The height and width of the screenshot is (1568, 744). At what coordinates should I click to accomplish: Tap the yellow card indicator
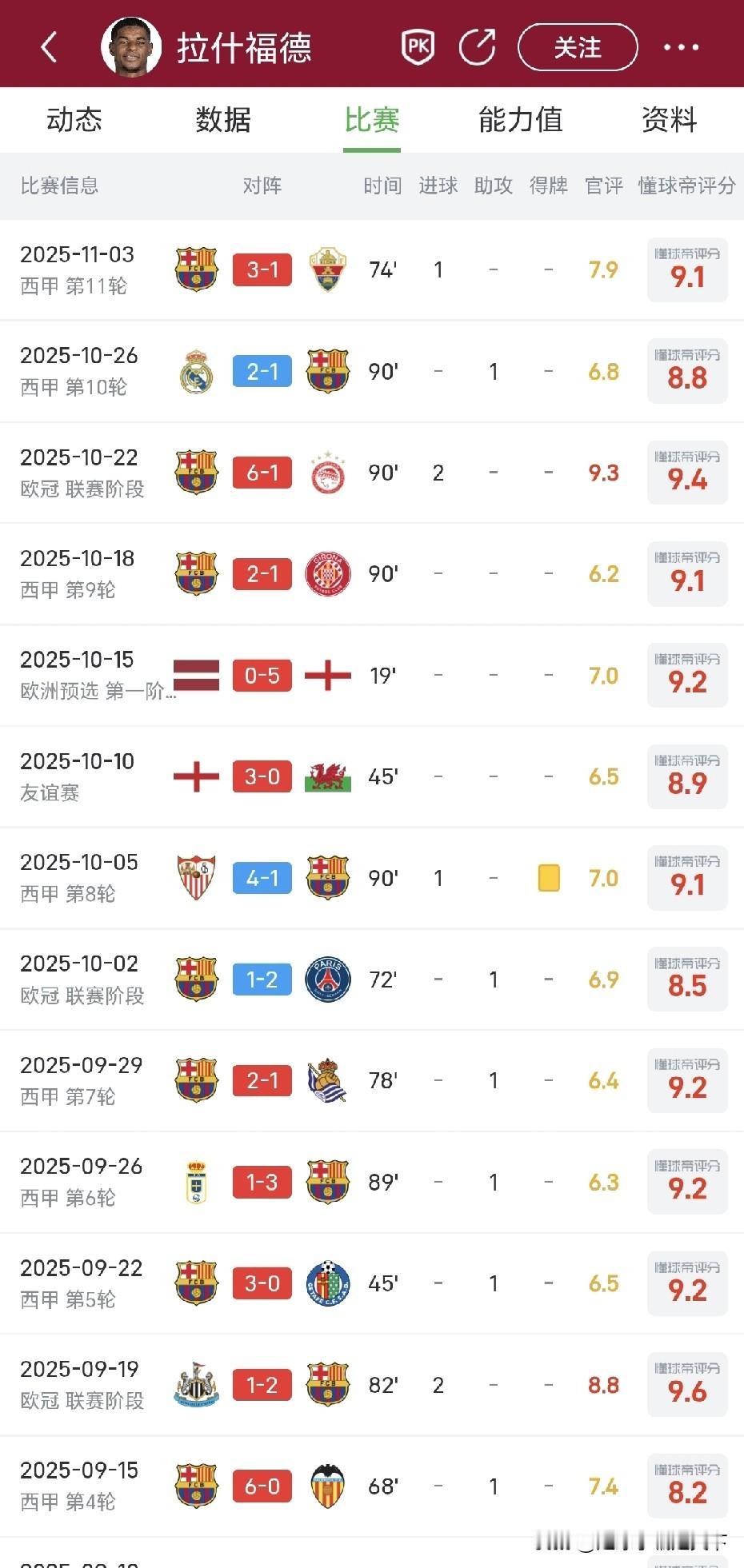coord(549,878)
